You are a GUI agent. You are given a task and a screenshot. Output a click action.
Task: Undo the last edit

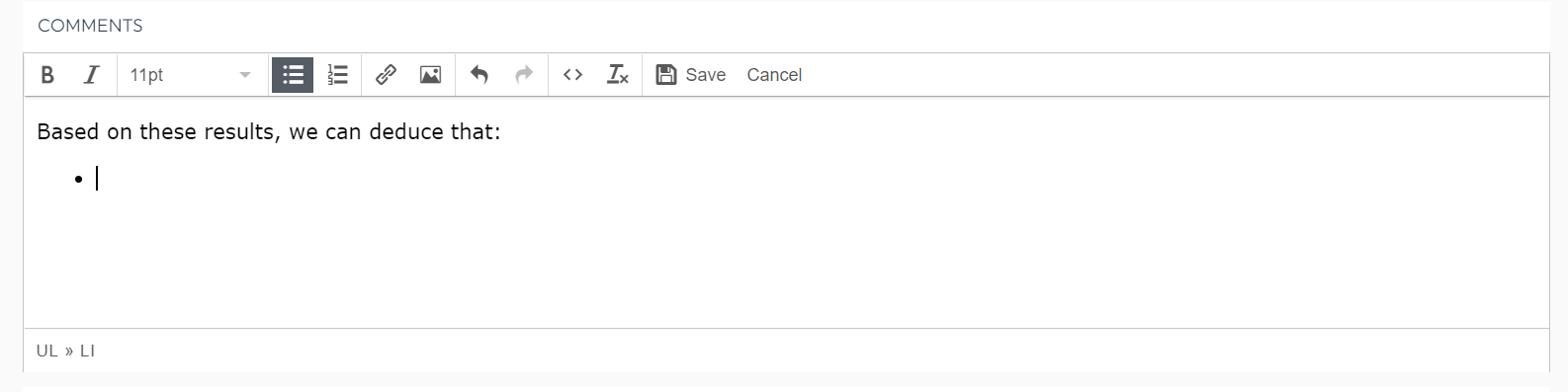click(479, 75)
